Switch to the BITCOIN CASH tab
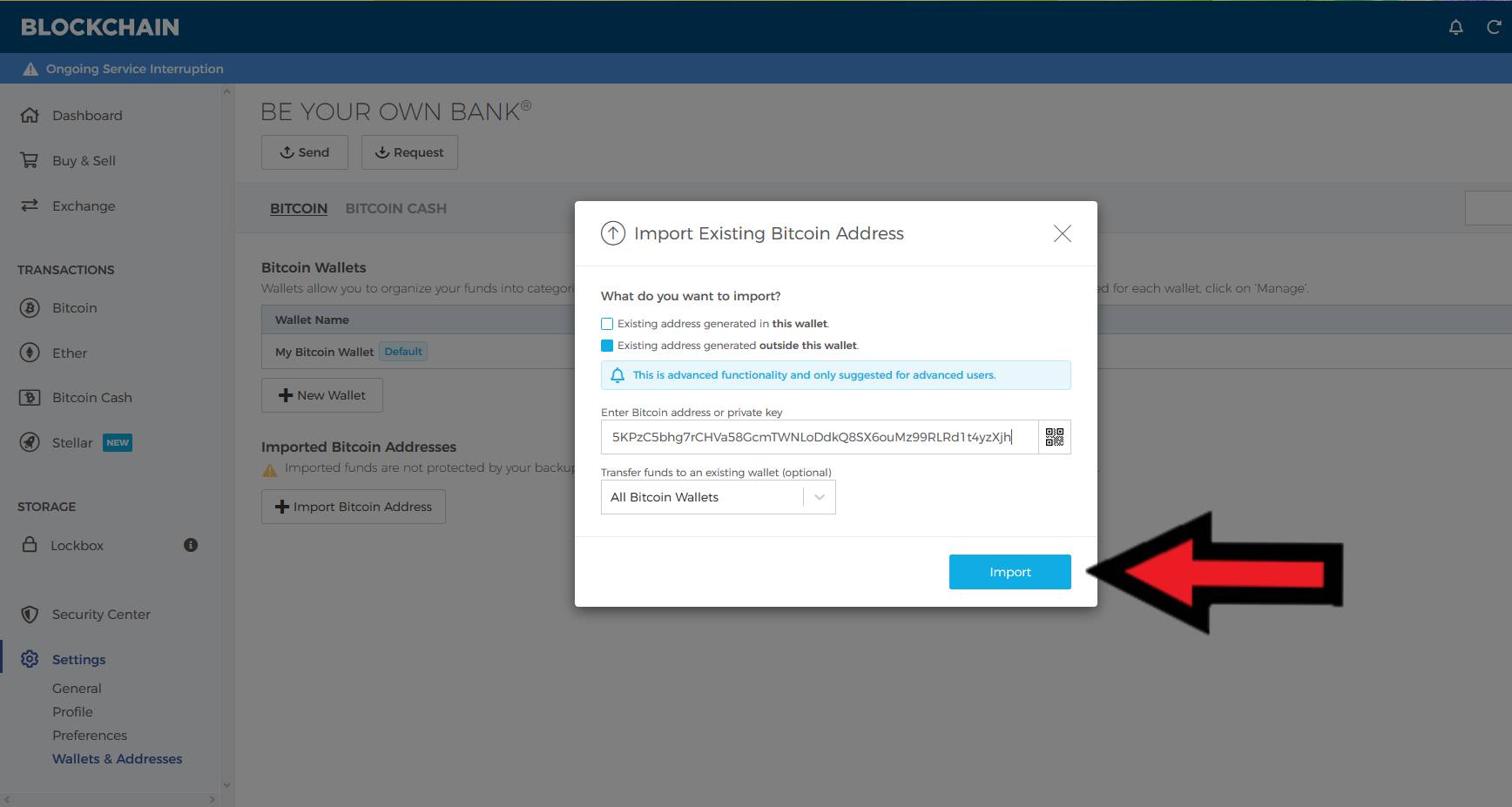 pos(396,208)
